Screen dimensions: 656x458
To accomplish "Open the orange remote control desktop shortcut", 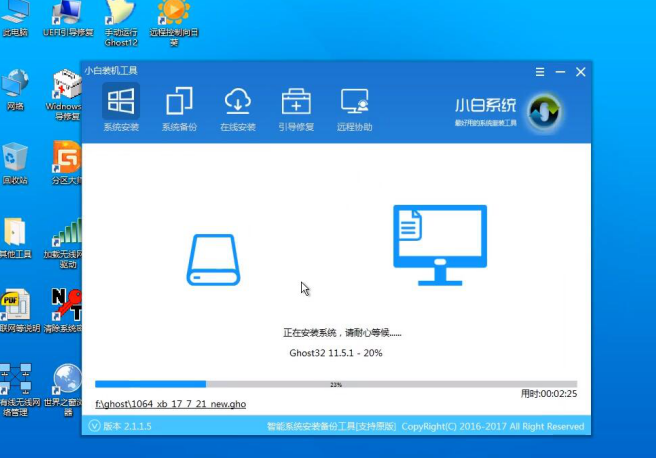I will 174,23.
